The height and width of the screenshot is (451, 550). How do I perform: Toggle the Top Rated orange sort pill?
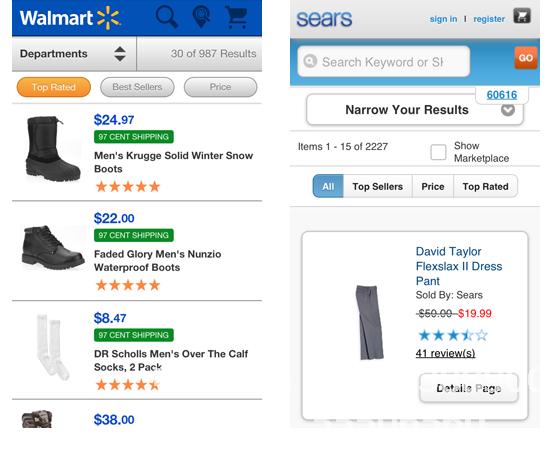click(54, 87)
